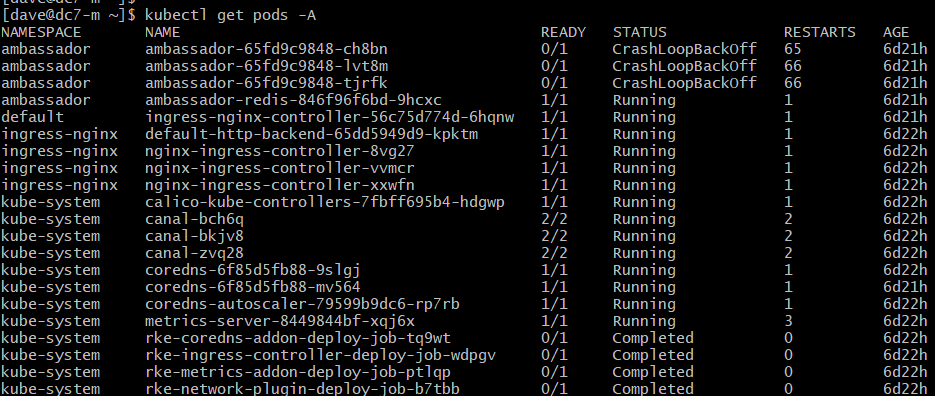This screenshot has width=935, height=396.
Task: Click the ingress-nginx namespace beside default-http-backend
Action: click(60, 134)
